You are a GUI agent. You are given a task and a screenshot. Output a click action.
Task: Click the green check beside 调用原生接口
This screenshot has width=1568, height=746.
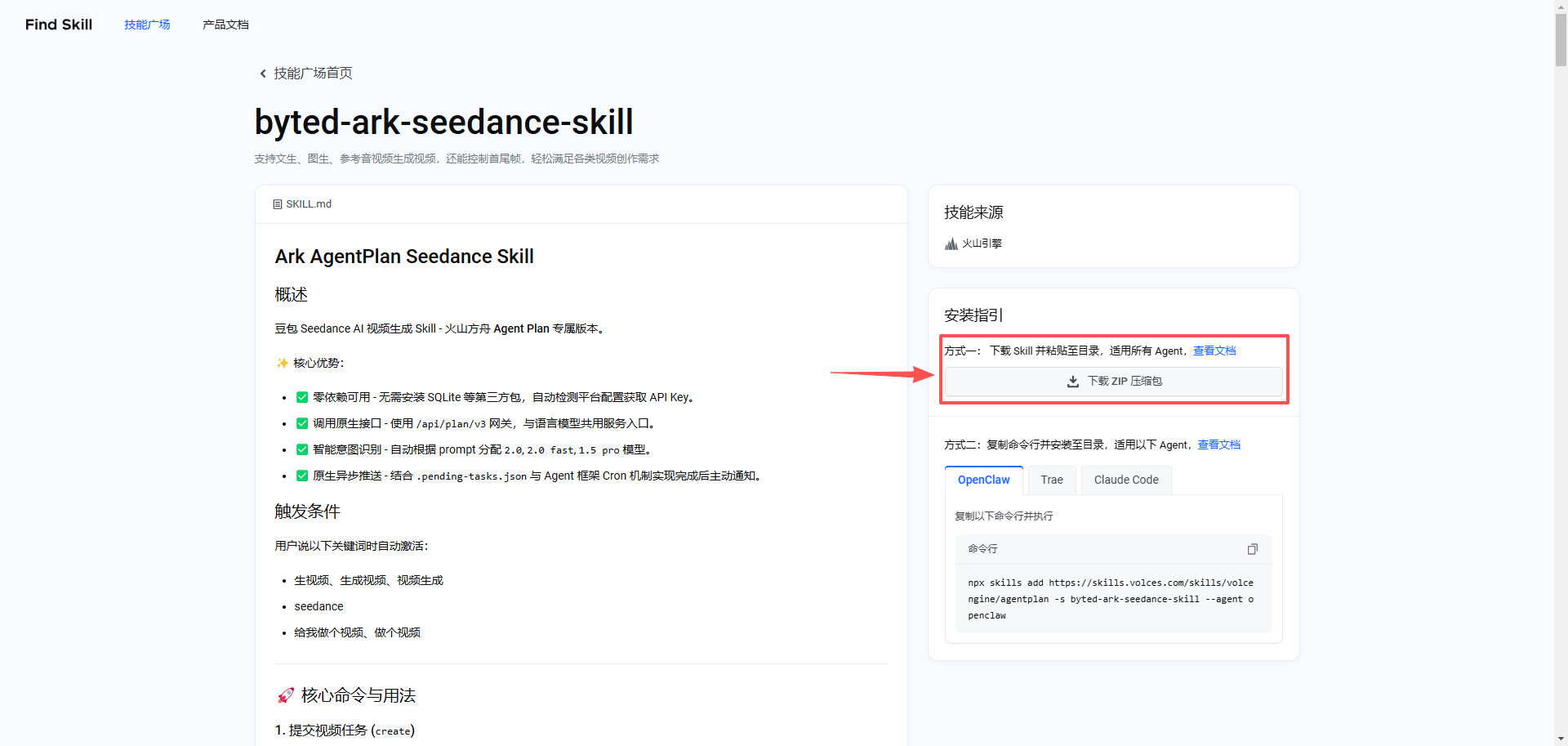302,423
